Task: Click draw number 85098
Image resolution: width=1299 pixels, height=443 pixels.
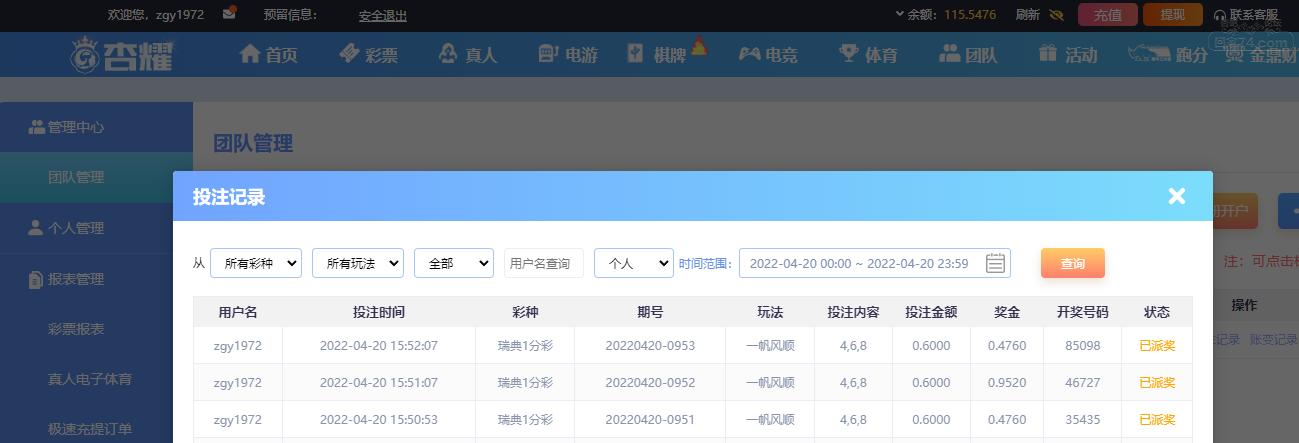Action: (1083, 346)
